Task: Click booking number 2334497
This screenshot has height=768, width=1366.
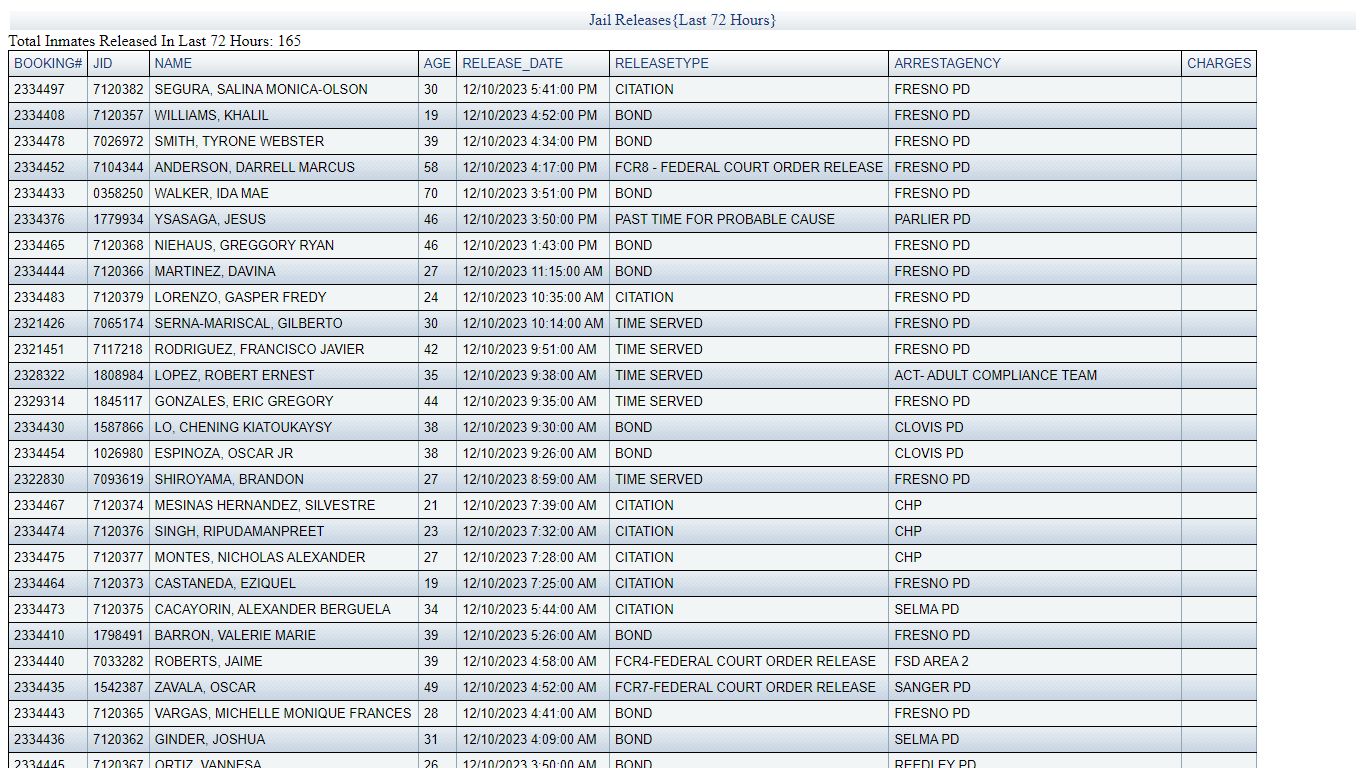Action: coord(39,89)
